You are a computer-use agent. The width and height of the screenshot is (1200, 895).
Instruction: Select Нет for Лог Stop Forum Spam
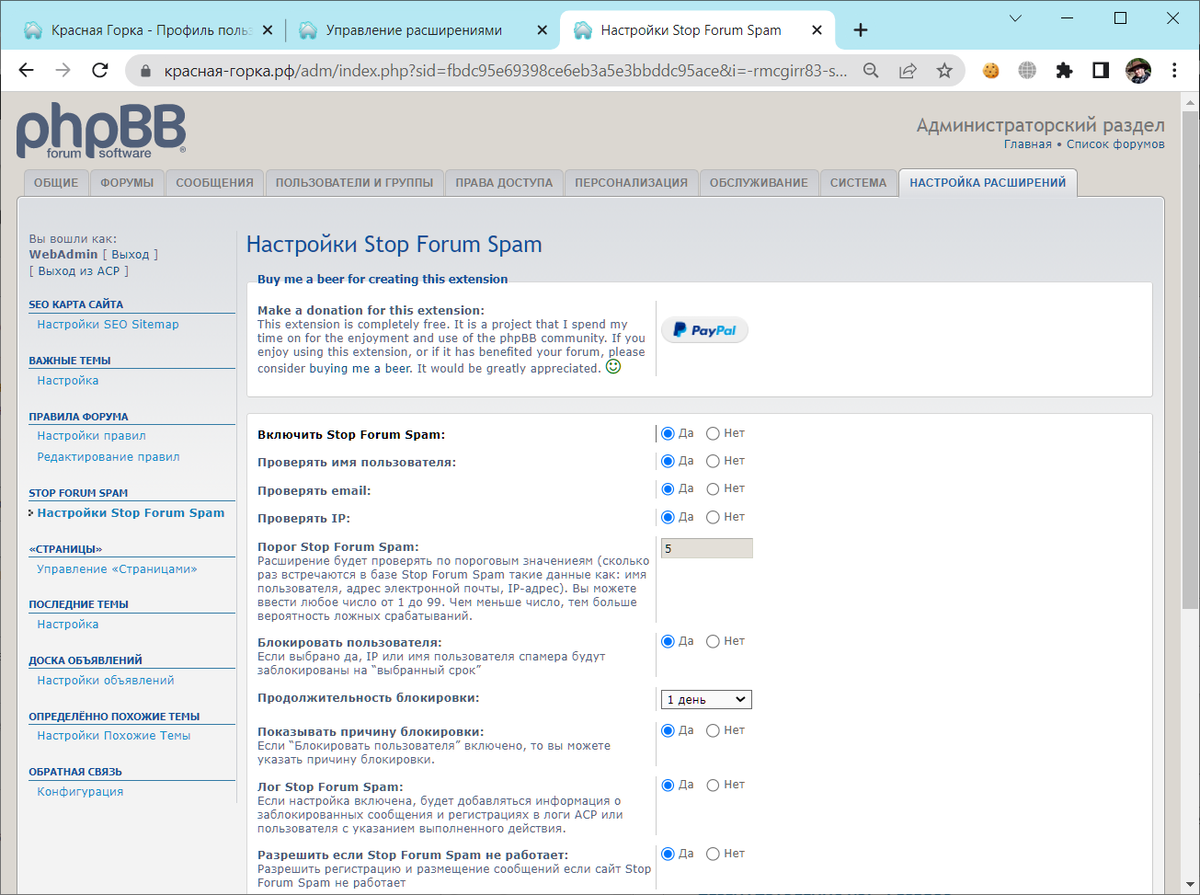coord(713,785)
